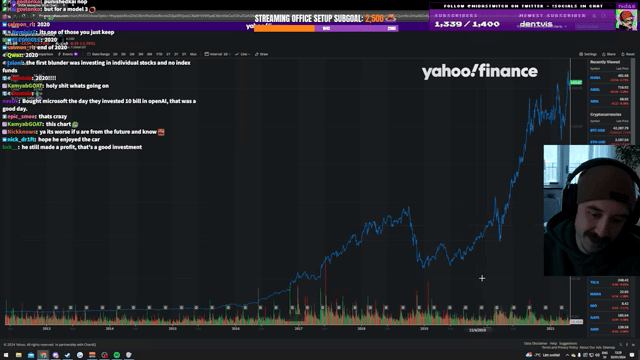Select the 1D date range
This screenshot has height=360, width=640.
(115, 54)
